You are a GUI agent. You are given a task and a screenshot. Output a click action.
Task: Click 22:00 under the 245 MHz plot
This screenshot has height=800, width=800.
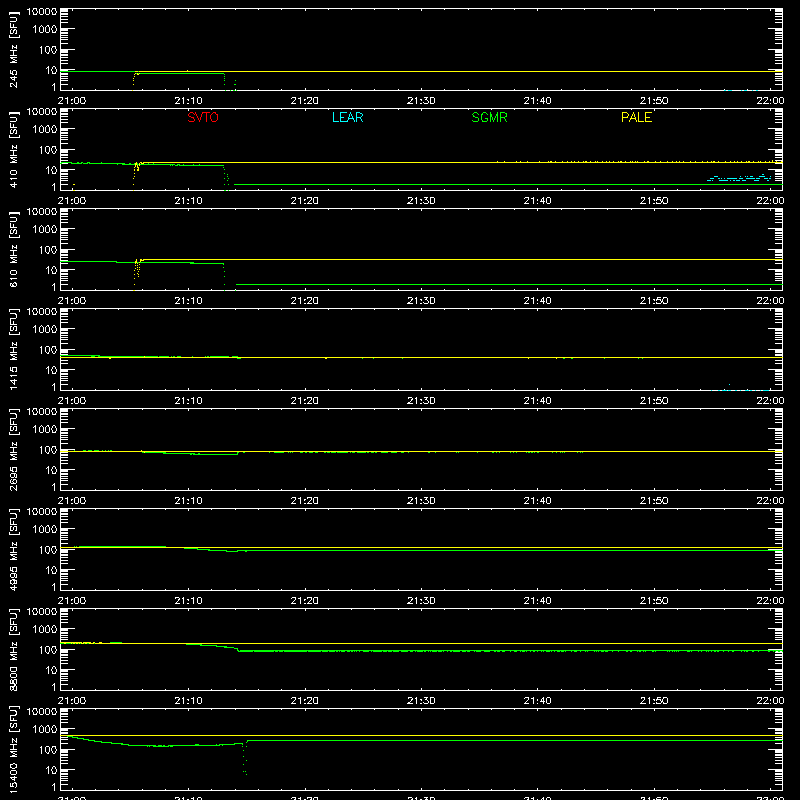pos(770,101)
